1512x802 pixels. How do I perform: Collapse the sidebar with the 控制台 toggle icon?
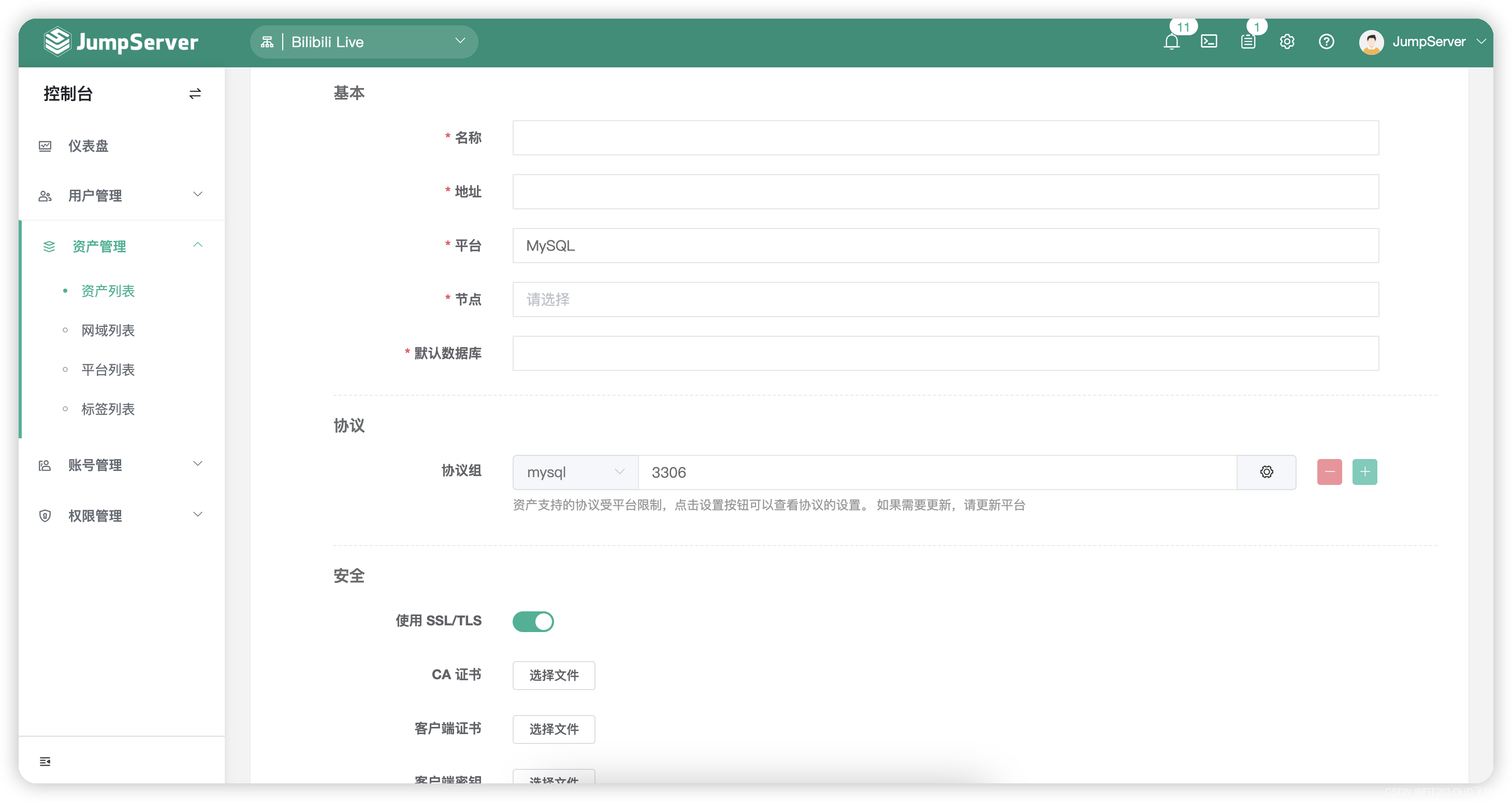pyautogui.click(x=195, y=93)
